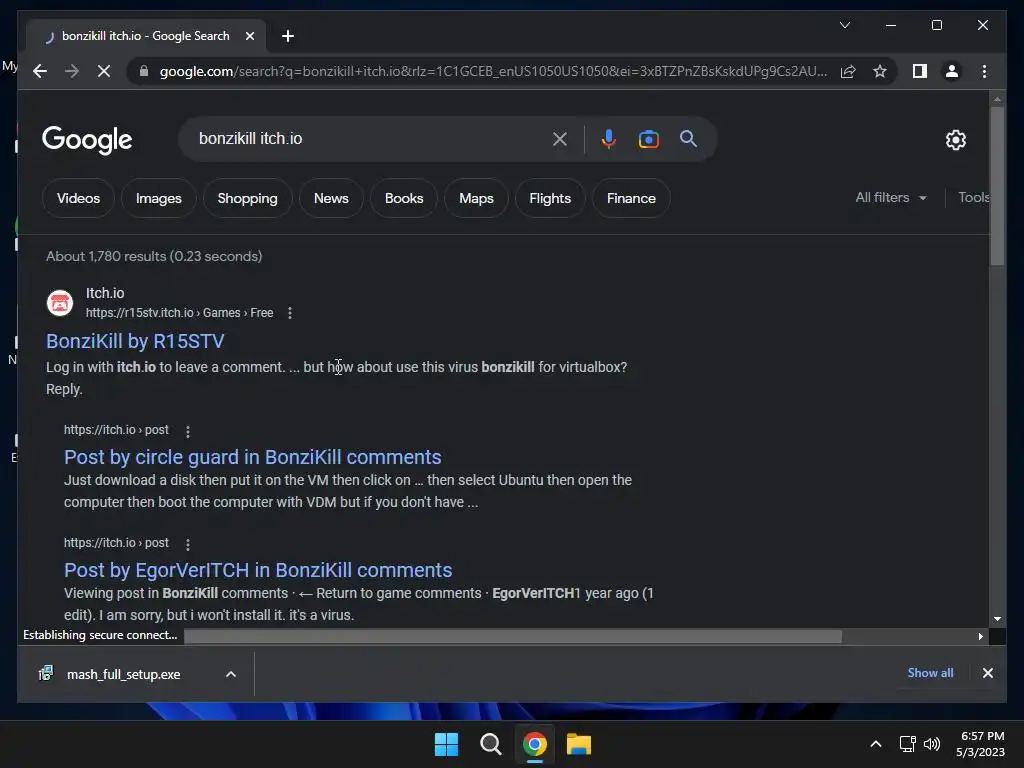Expand mash_full_setup.exe download options chevron
This screenshot has height=768, width=1024.
(x=231, y=674)
